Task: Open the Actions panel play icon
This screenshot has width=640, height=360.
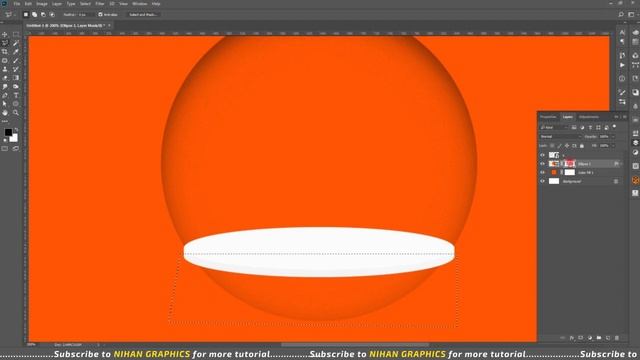Action: pyautogui.click(x=622, y=65)
